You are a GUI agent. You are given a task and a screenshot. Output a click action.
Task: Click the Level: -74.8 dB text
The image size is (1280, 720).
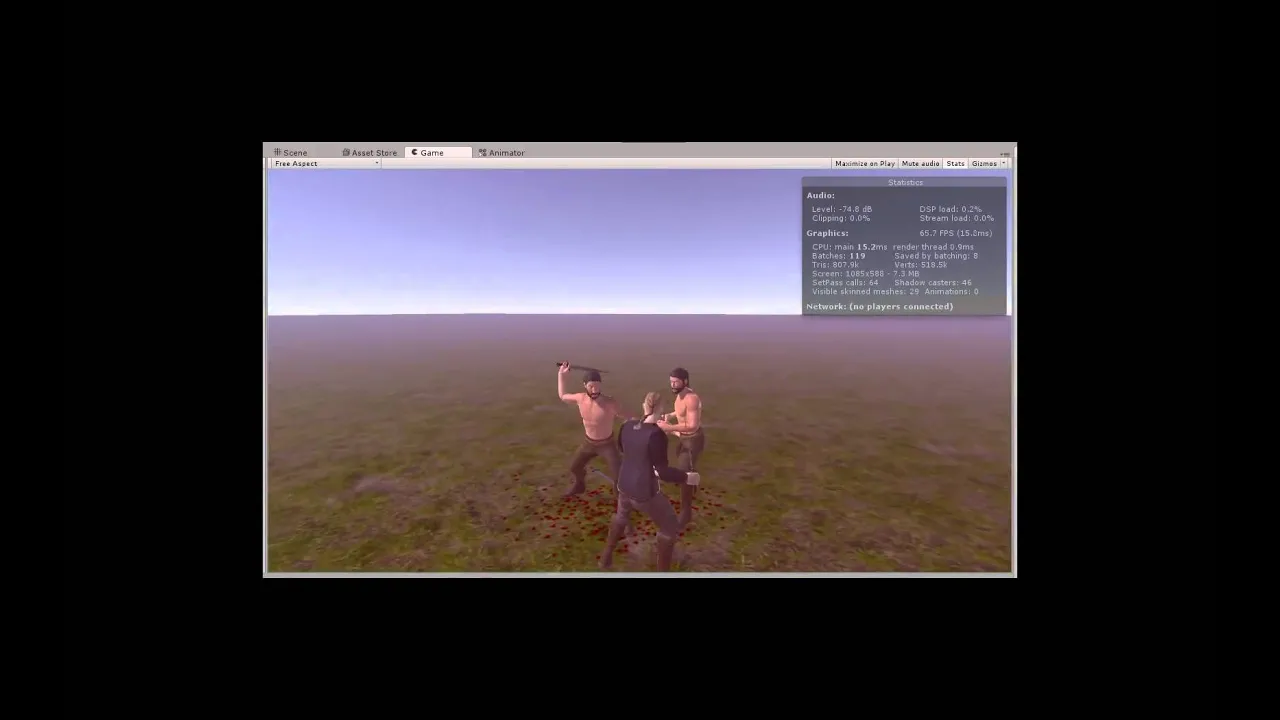point(842,210)
